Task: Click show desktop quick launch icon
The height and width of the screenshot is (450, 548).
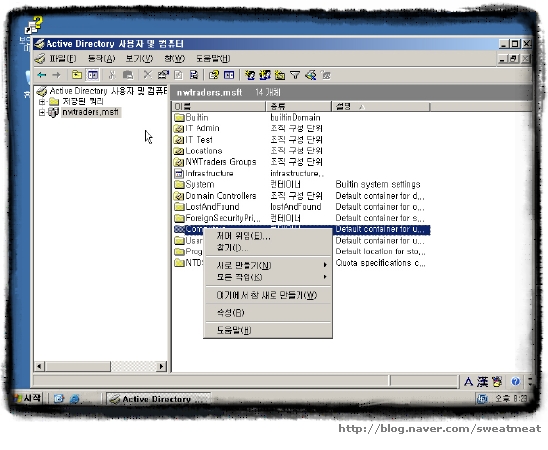Action: pyautogui.click(x=59, y=399)
